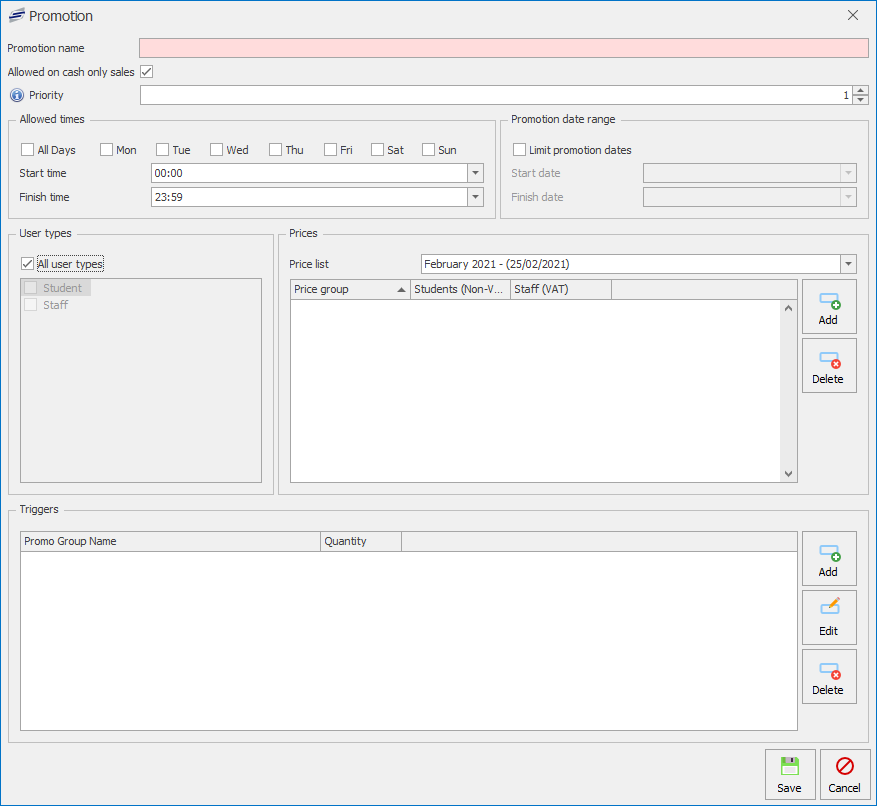Click the Save floppy disk icon
Image resolution: width=877 pixels, height=806 pixels.
(x=789, y=767)
